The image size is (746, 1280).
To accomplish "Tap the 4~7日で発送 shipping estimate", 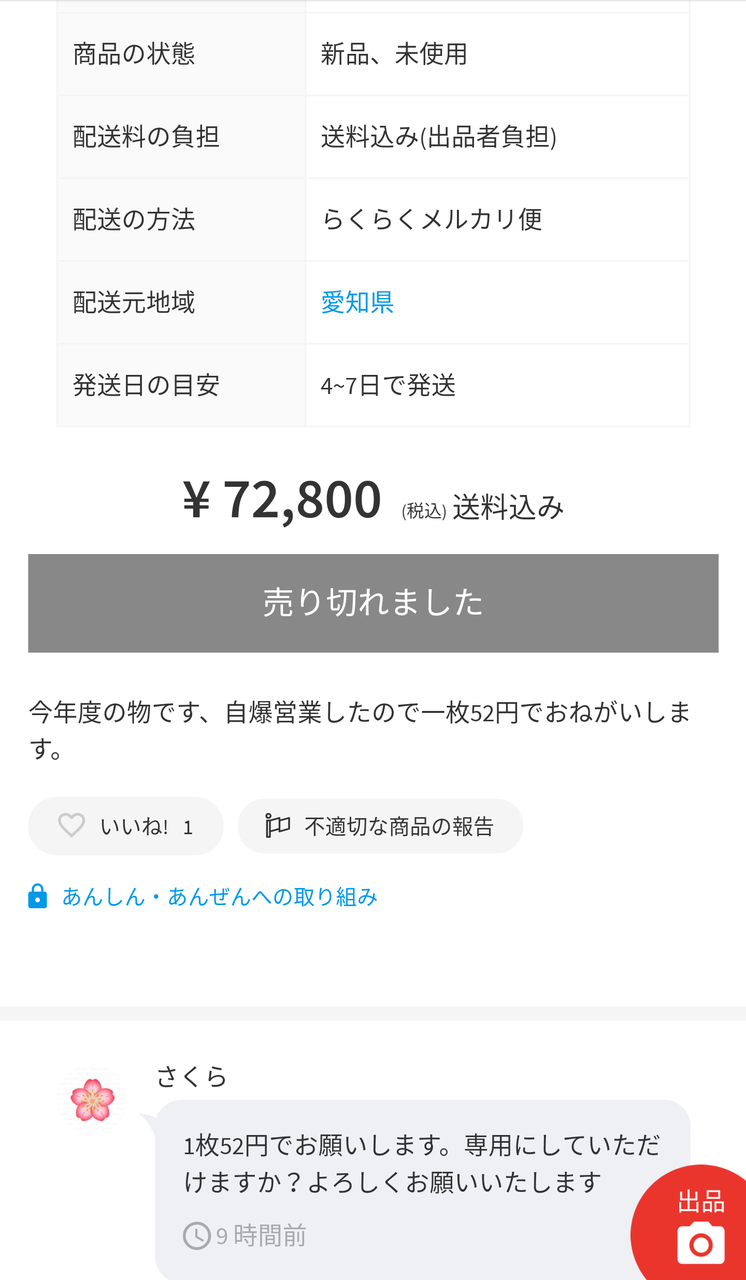I will (388, 385).
